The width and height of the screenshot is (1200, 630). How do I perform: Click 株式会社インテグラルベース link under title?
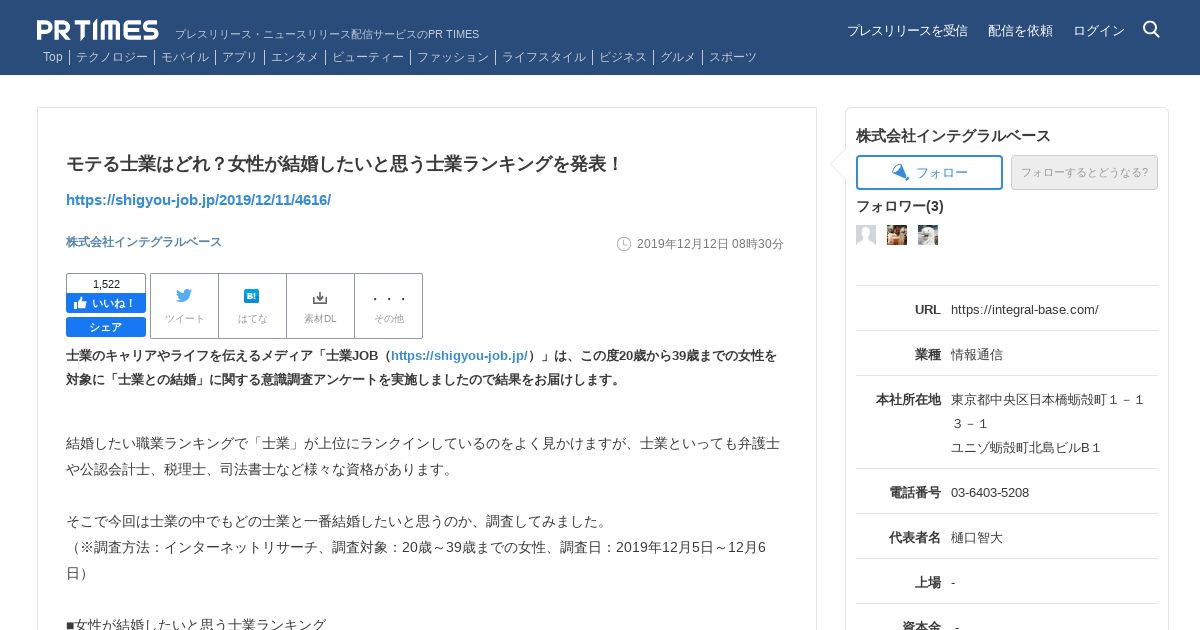(144, 242)
